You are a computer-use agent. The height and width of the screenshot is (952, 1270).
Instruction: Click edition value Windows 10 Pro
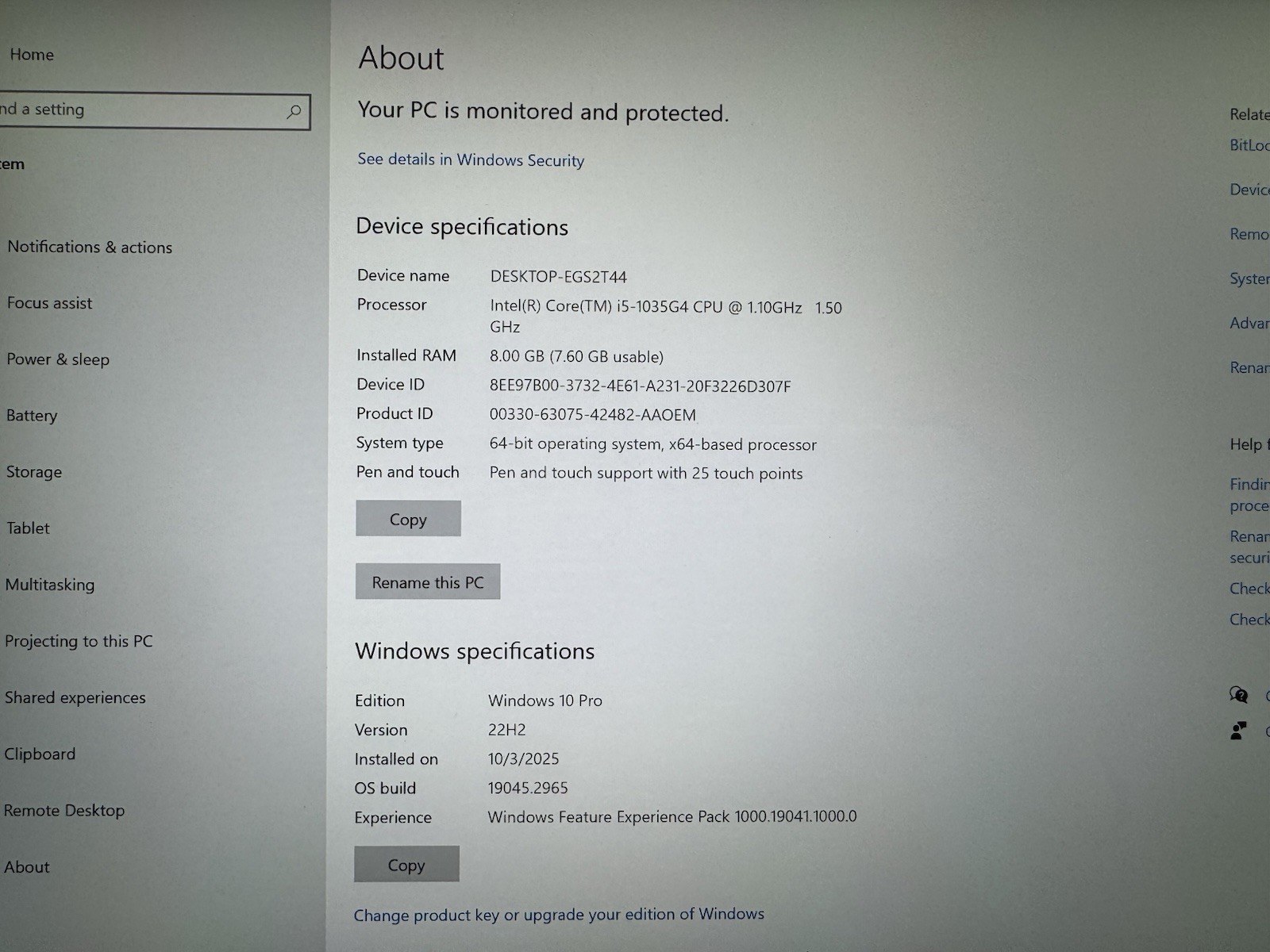(545, 701)
